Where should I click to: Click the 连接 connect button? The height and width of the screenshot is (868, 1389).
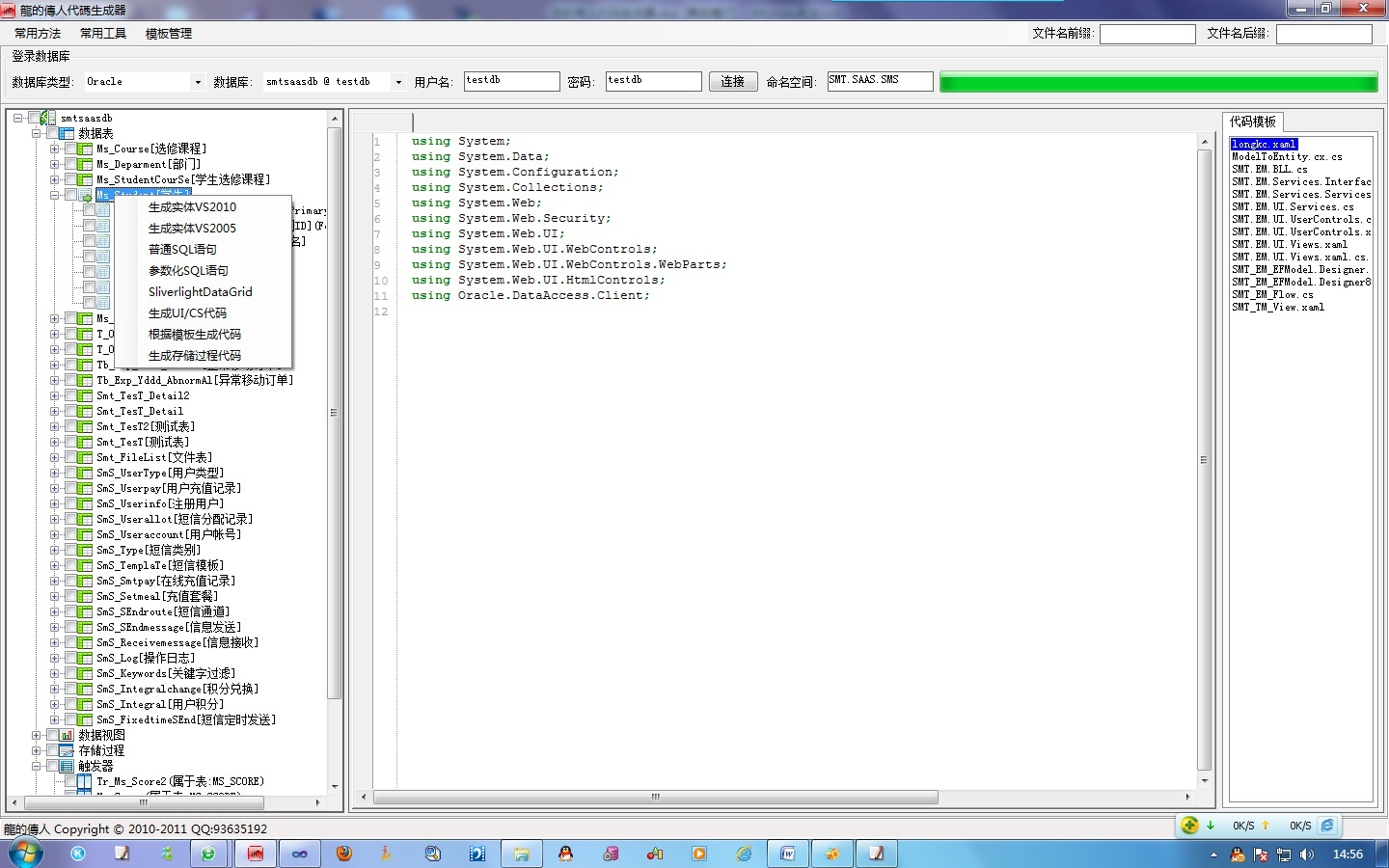click(x=733, y=82)
